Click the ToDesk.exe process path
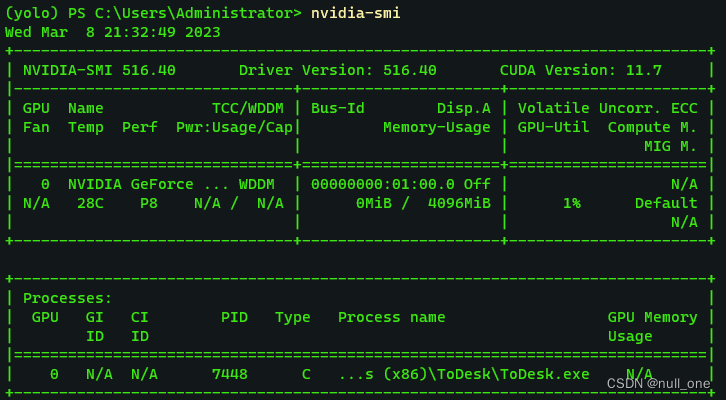 coord(463,374)
